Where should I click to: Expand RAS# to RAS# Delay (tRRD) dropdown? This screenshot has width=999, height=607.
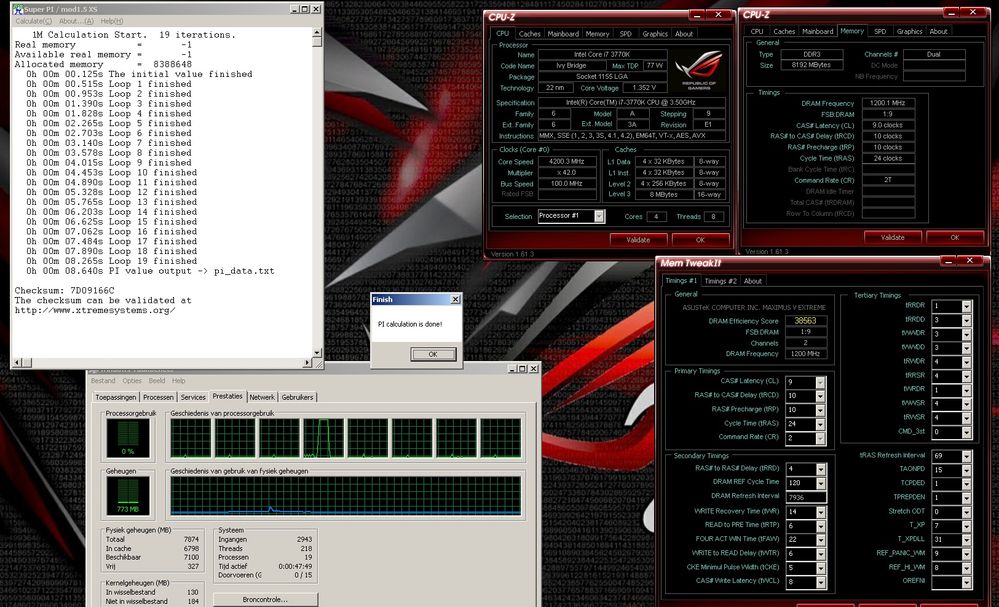click(821, 469)
